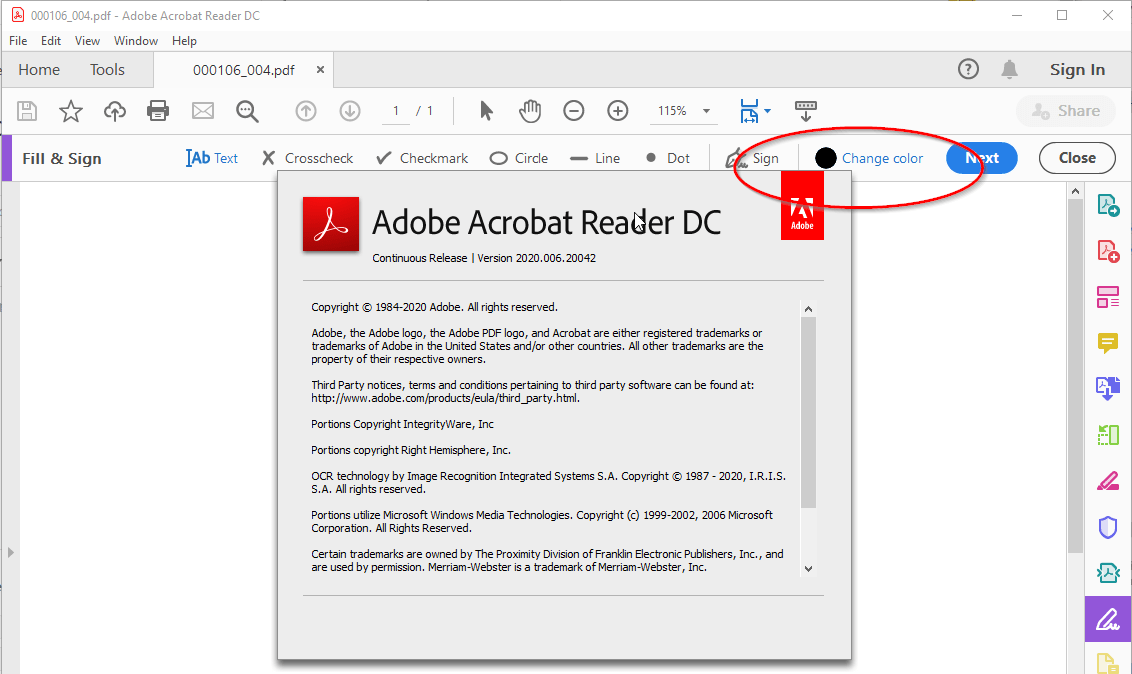
Task: Click the Fill & Sign Close button
Action: pos(1077,158)
